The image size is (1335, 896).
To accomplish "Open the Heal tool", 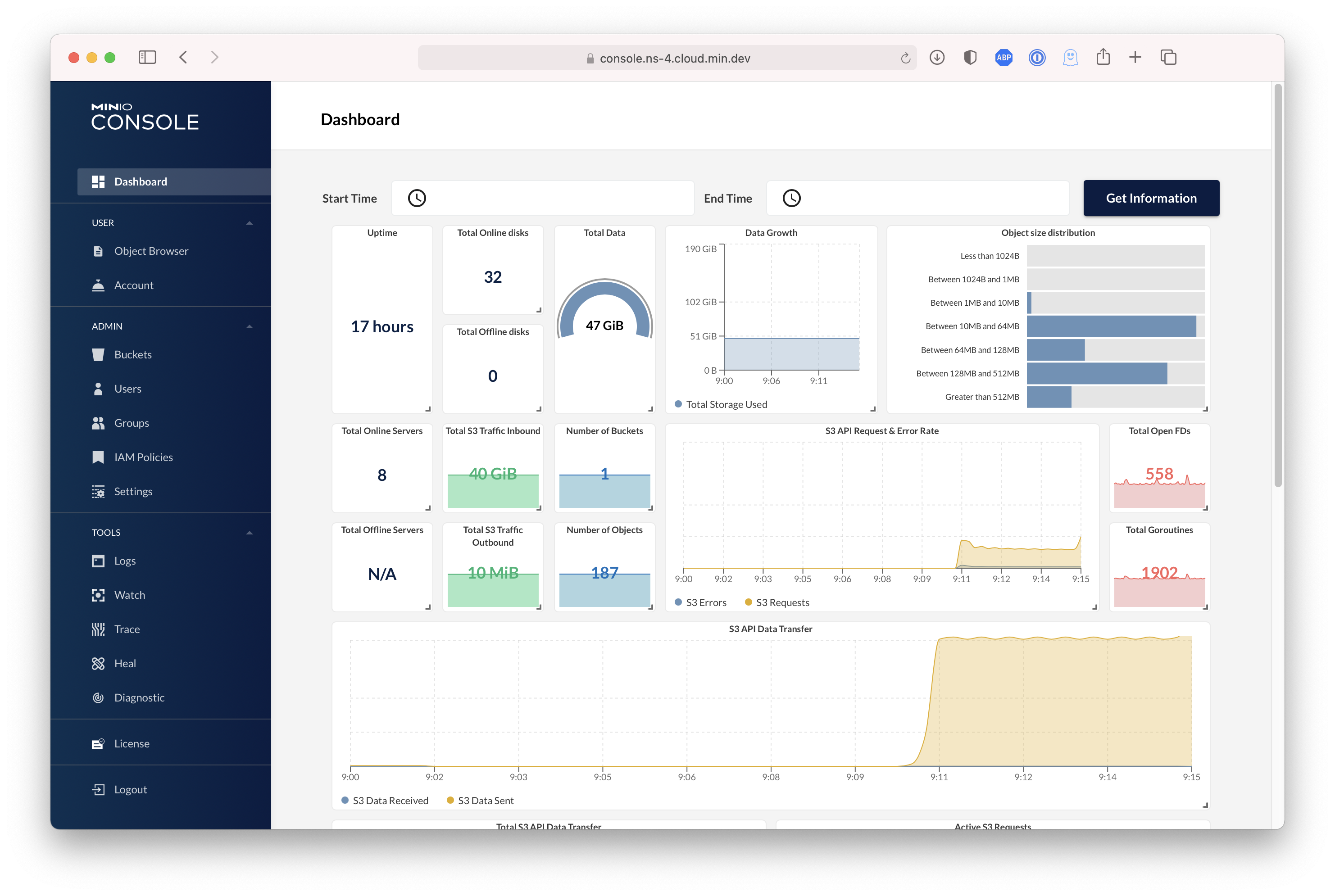I will pos(125,663).
